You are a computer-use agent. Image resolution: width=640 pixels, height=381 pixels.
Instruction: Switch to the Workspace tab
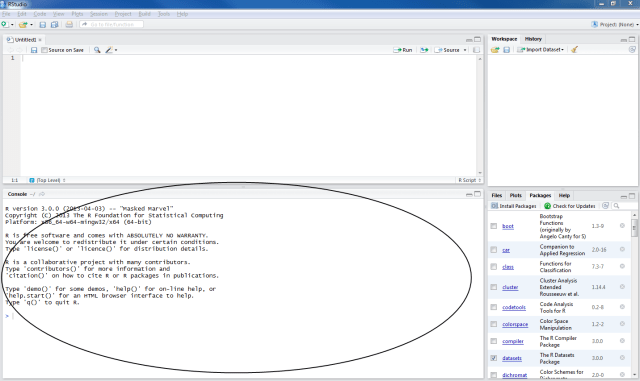tap(504, 39)
